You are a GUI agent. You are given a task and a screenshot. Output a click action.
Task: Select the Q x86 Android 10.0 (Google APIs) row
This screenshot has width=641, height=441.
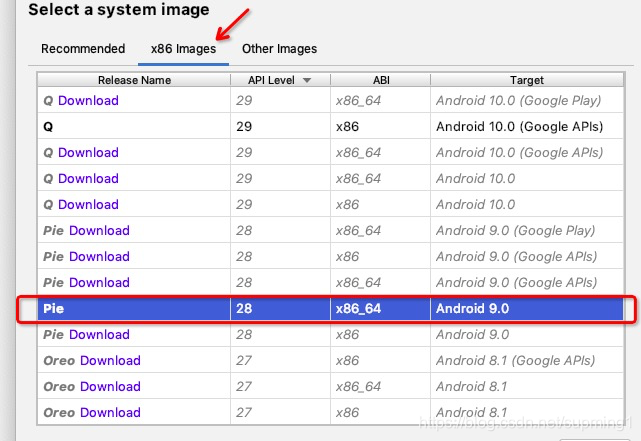(x=330, y=126)
